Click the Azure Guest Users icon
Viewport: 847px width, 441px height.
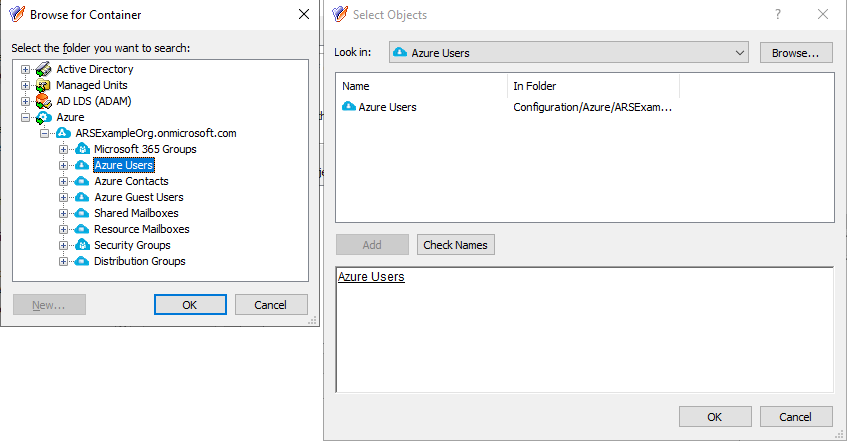click(82, 197)
